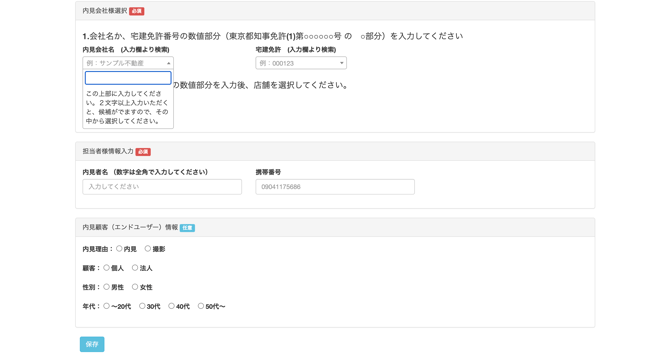
Task: Click the 必須 badge beside 内見会社様選択
Action: [x=137, y=11]
